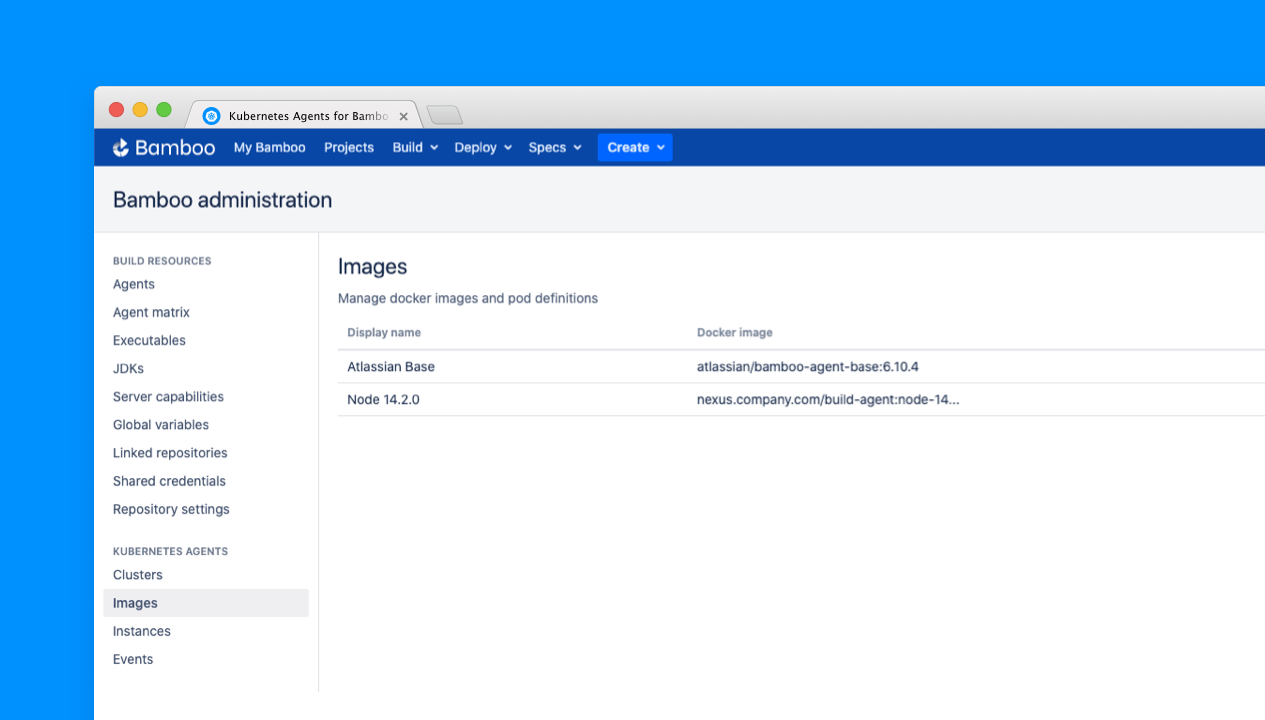Open Instances under Kubernetes Agents
The height and width of the screenshot is (720, 1265).
142,631
